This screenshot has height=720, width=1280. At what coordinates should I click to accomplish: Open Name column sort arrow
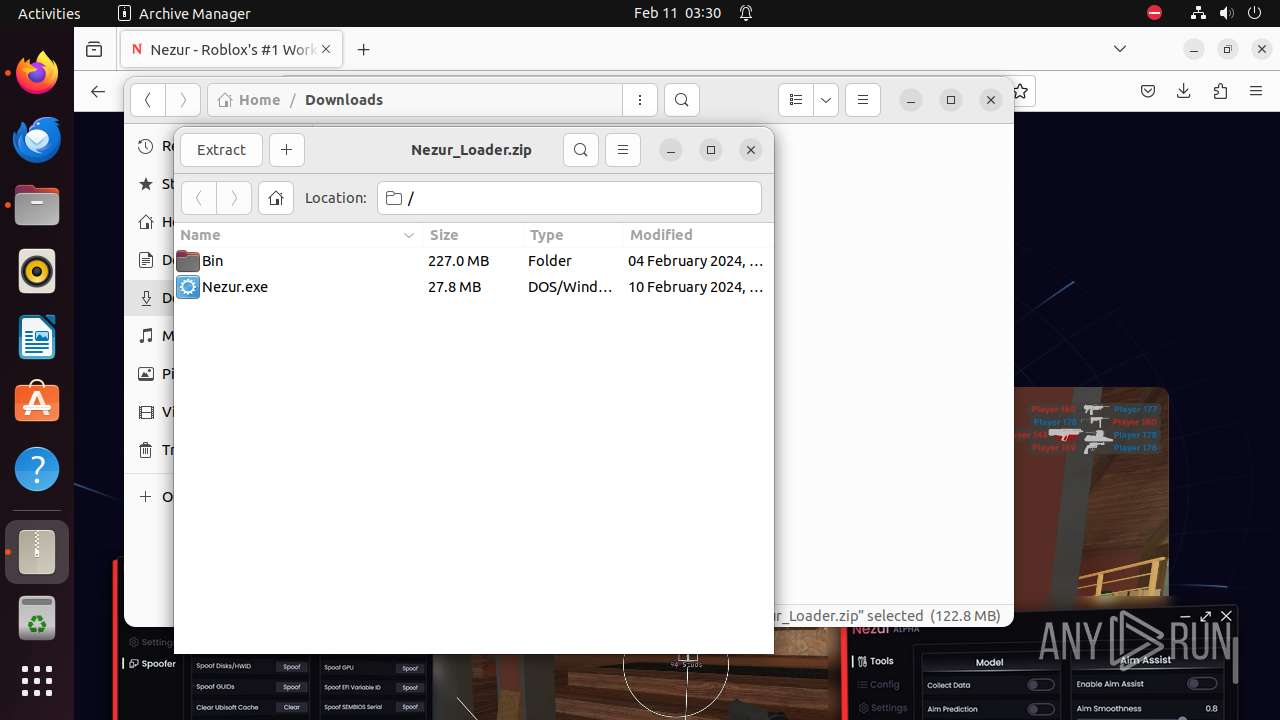[x=408, y=235]
